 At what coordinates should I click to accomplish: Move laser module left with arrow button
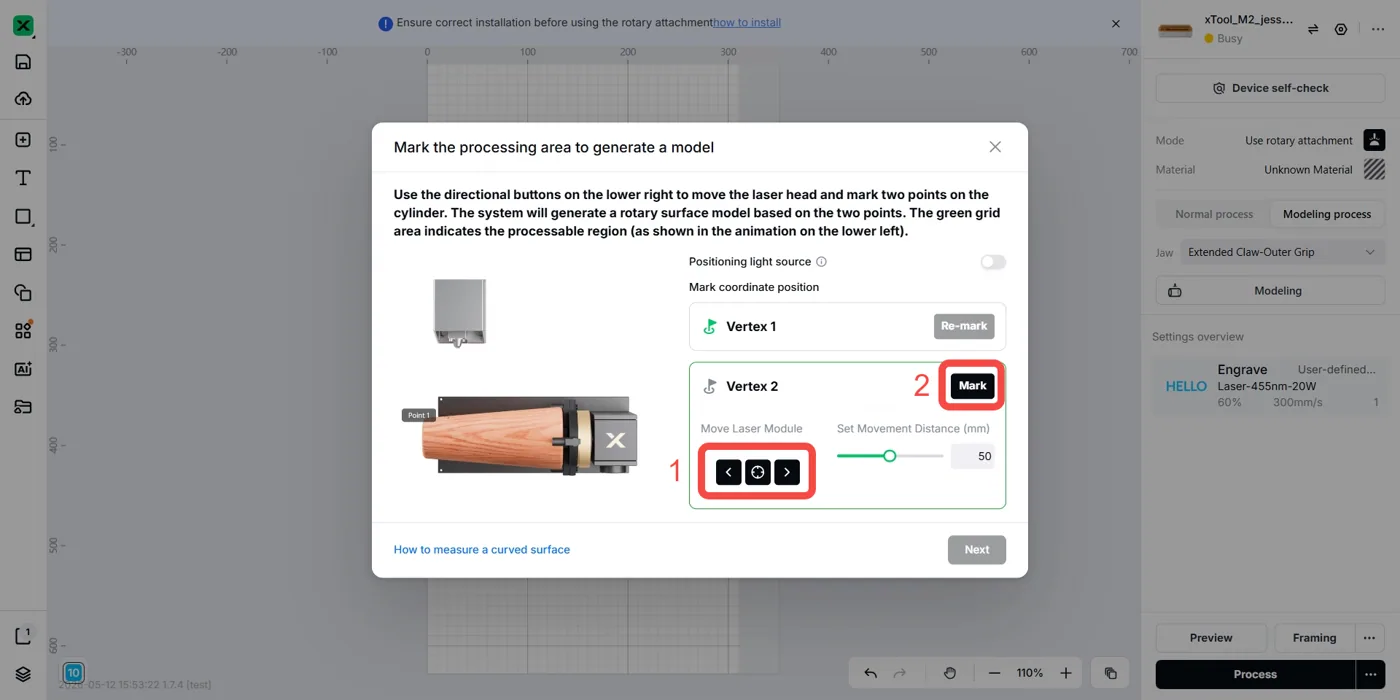(729, 472)
